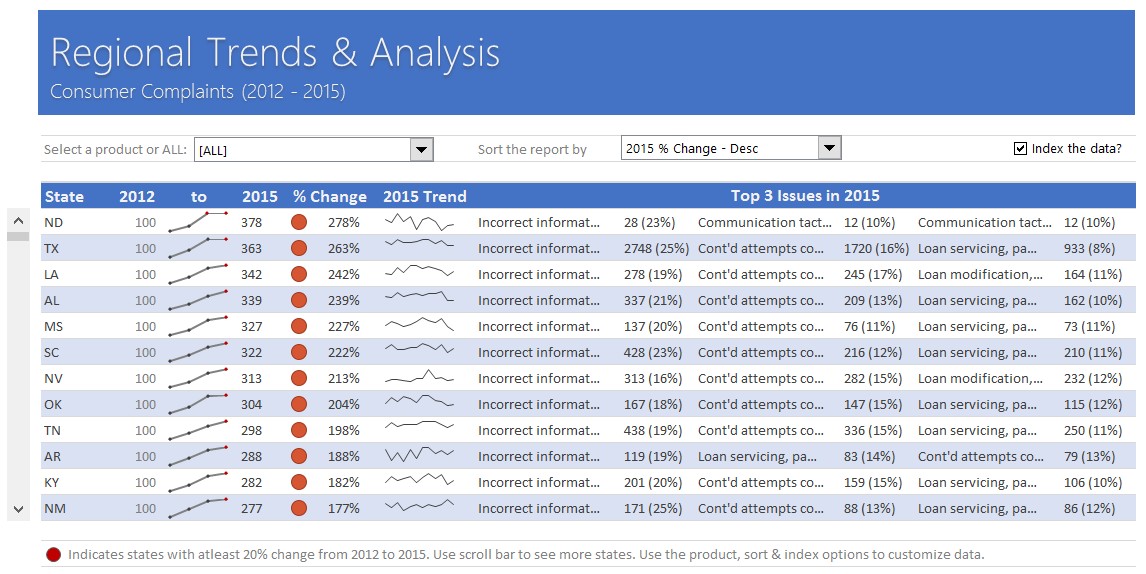Click the 2015 trend sparkline for NM
Viewport: 1146px width, 574px height.
[419, 508]
